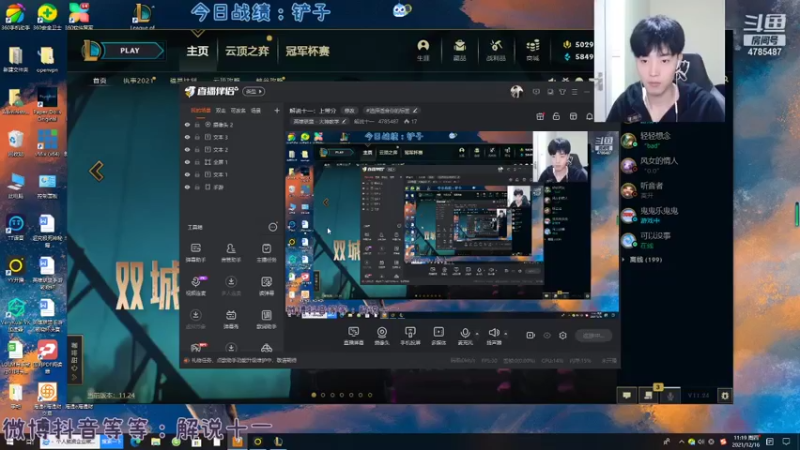Hide the 全屏 1 source
Screen dimensions: 800x450
187,162
